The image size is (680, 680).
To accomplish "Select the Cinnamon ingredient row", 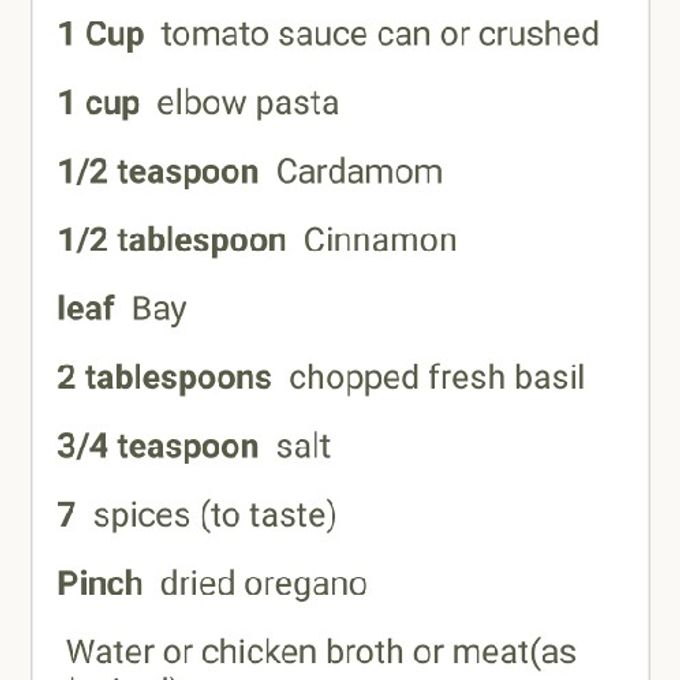I will click(x=257, y=240).
